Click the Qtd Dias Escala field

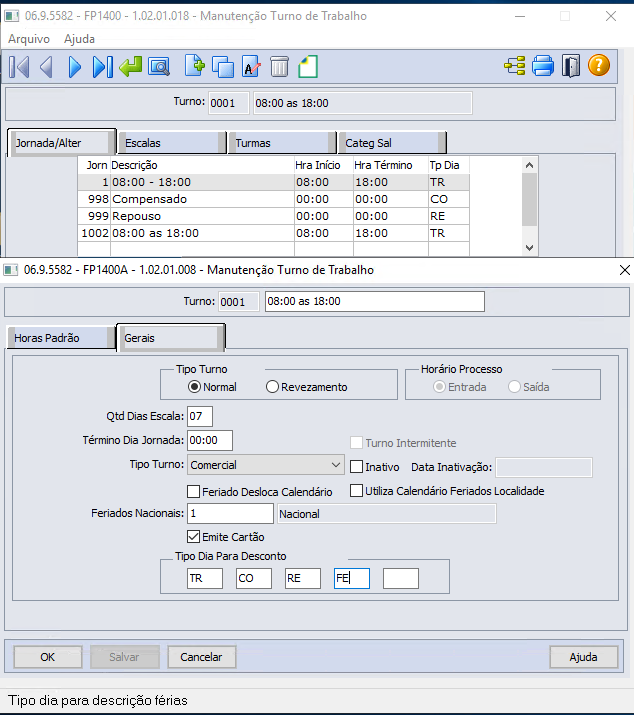[x=200, y=416]
